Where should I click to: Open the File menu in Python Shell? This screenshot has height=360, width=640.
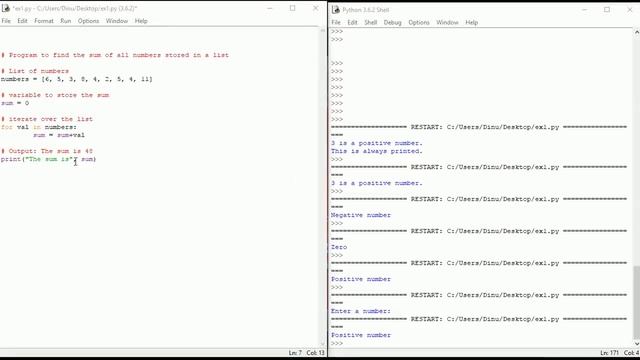point(336,22)
